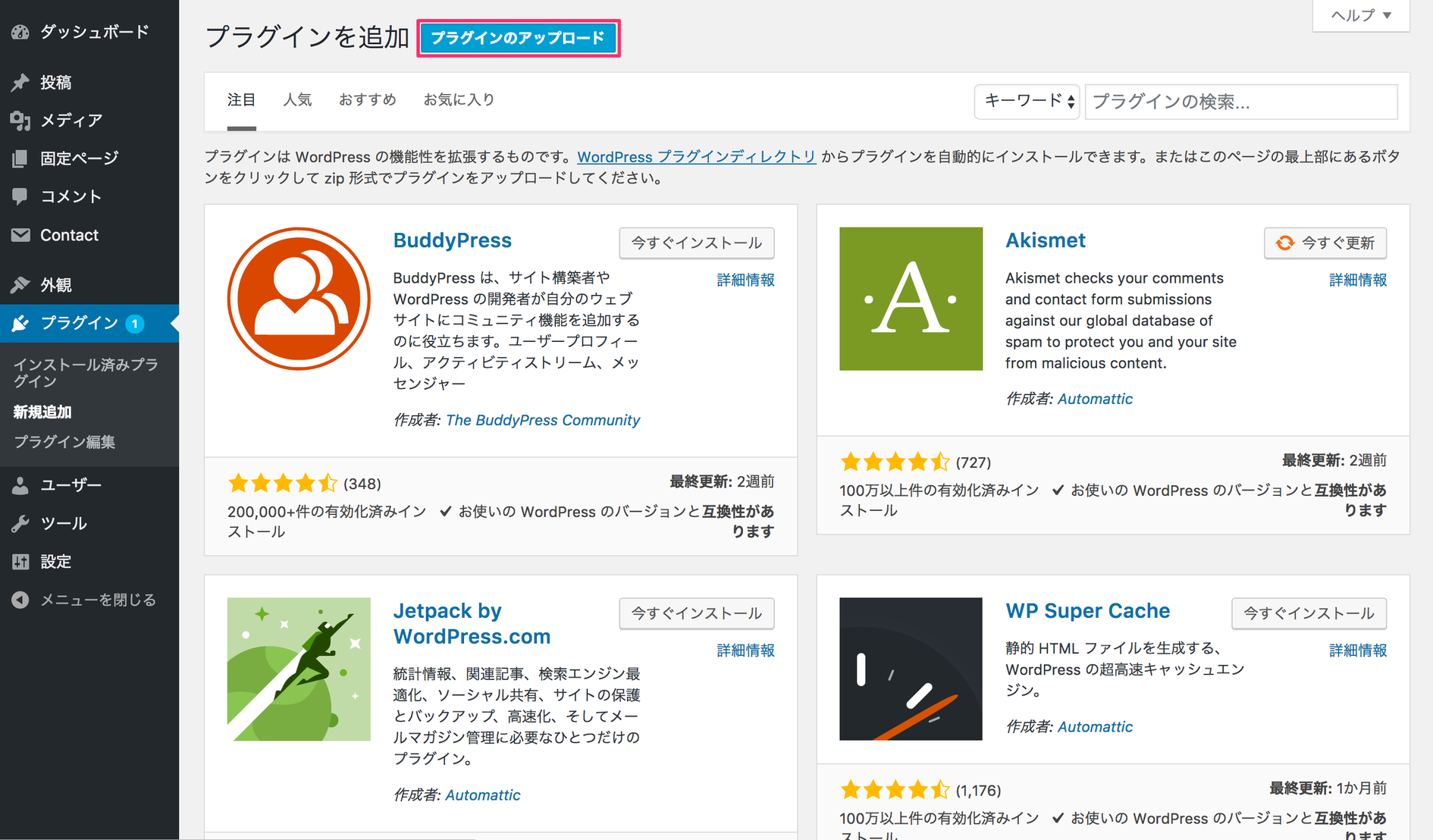Click the BuddyPress star rating
The height and width of the screenshot is (840, 1433).
point(283,483)
